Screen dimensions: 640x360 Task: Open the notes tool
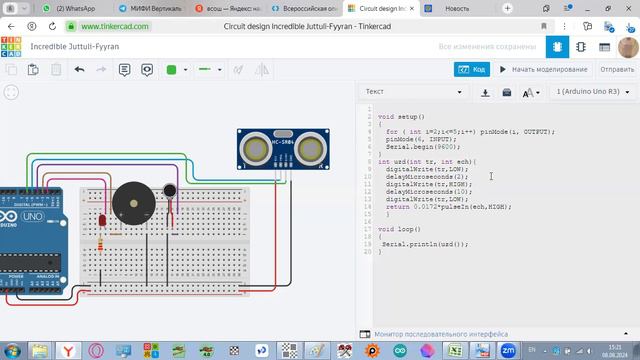tap(124, 70)
